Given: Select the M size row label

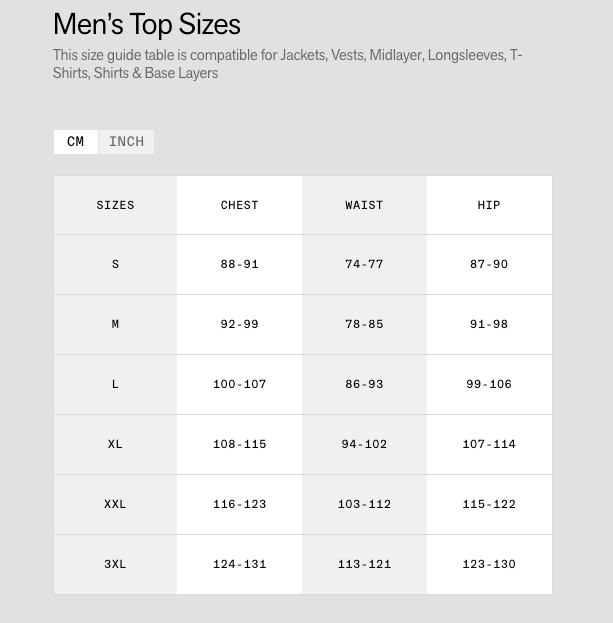Looking at the screenshot, I should (115, 325).
